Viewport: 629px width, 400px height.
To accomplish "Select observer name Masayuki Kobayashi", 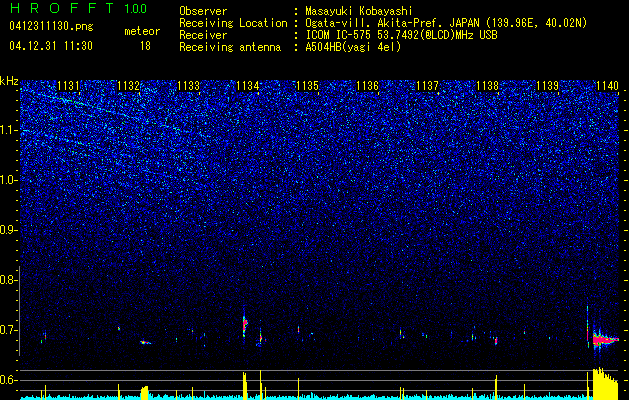I will [359, 11].
